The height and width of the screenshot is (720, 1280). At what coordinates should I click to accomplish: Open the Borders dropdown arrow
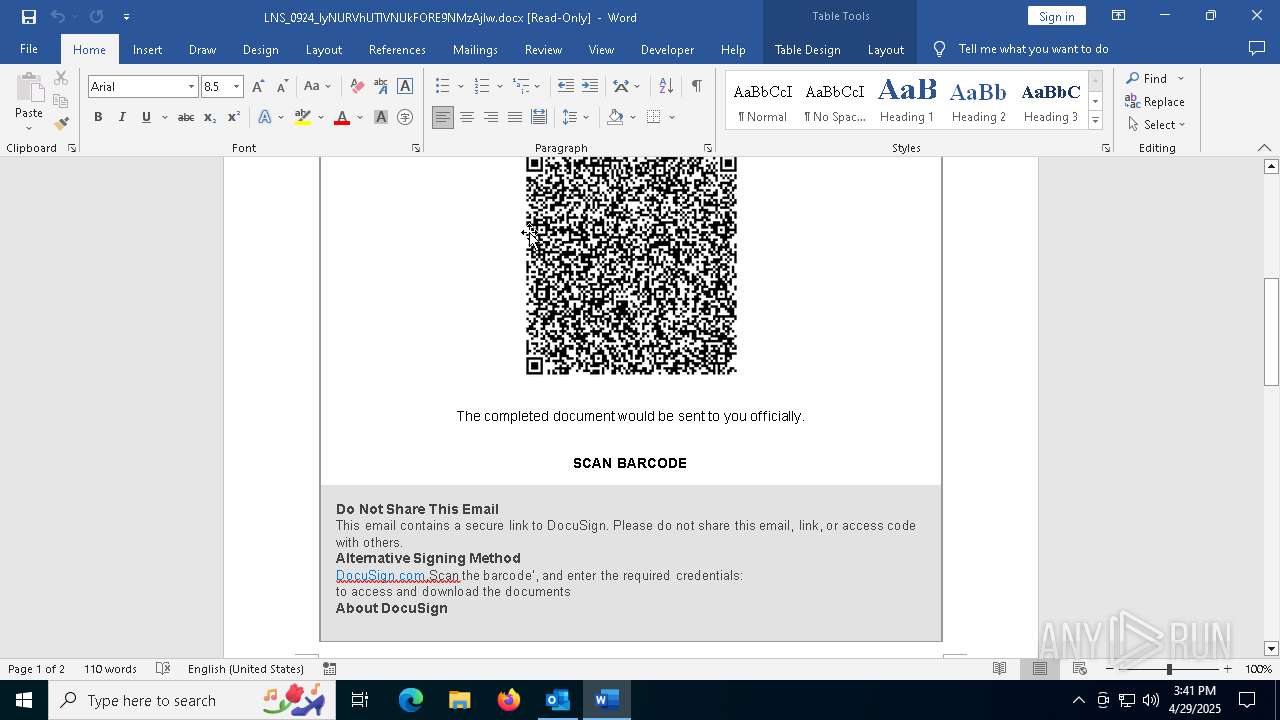pos(672,117)
